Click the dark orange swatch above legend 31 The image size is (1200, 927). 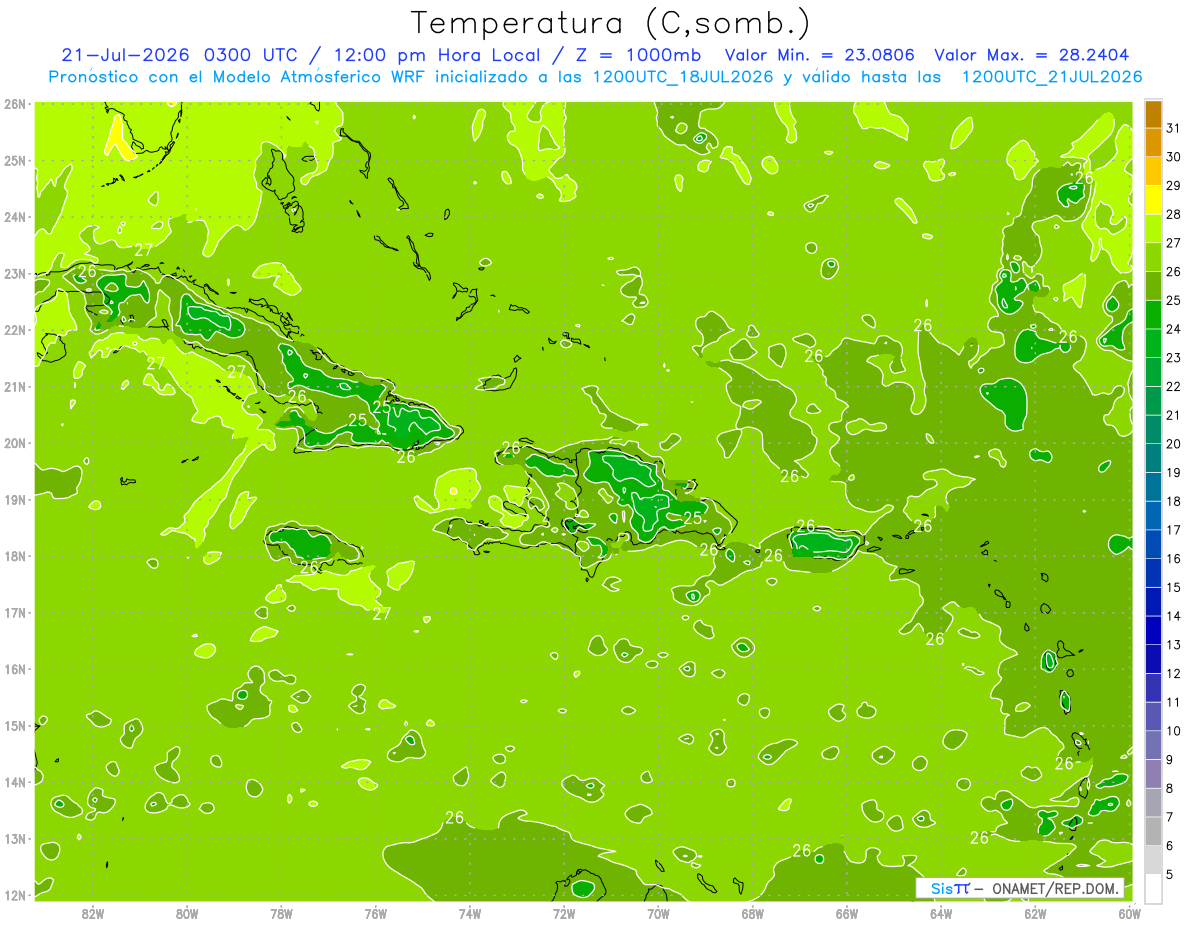pos(1153,115)
